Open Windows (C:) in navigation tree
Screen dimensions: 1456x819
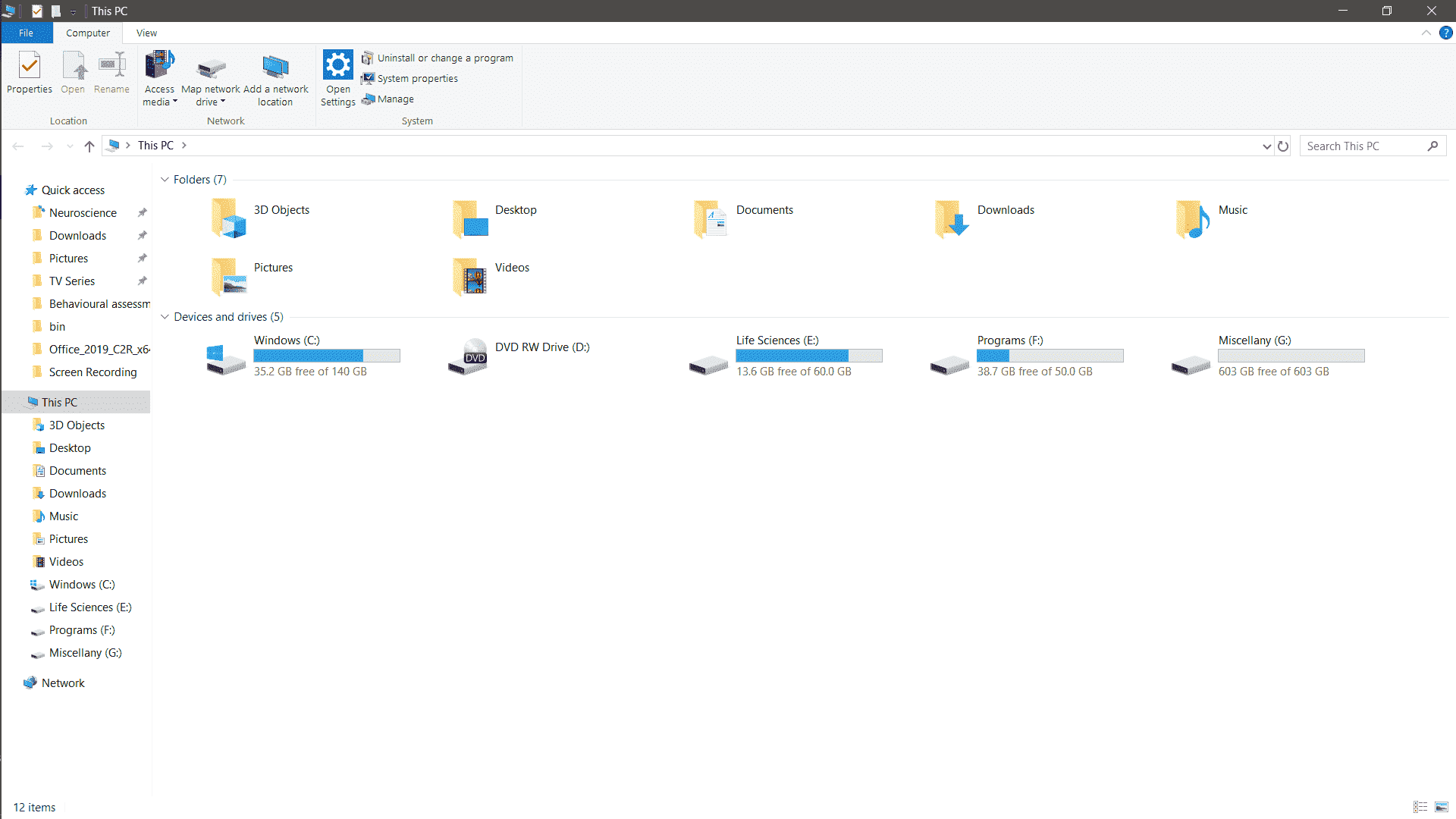(x=82, y=585)
